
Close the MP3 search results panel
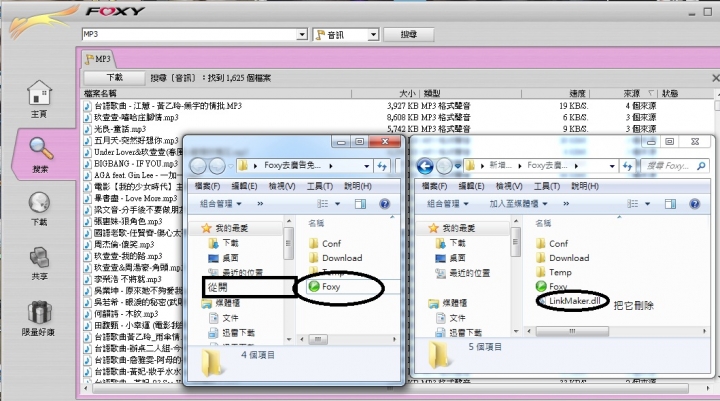coord(715,78)
